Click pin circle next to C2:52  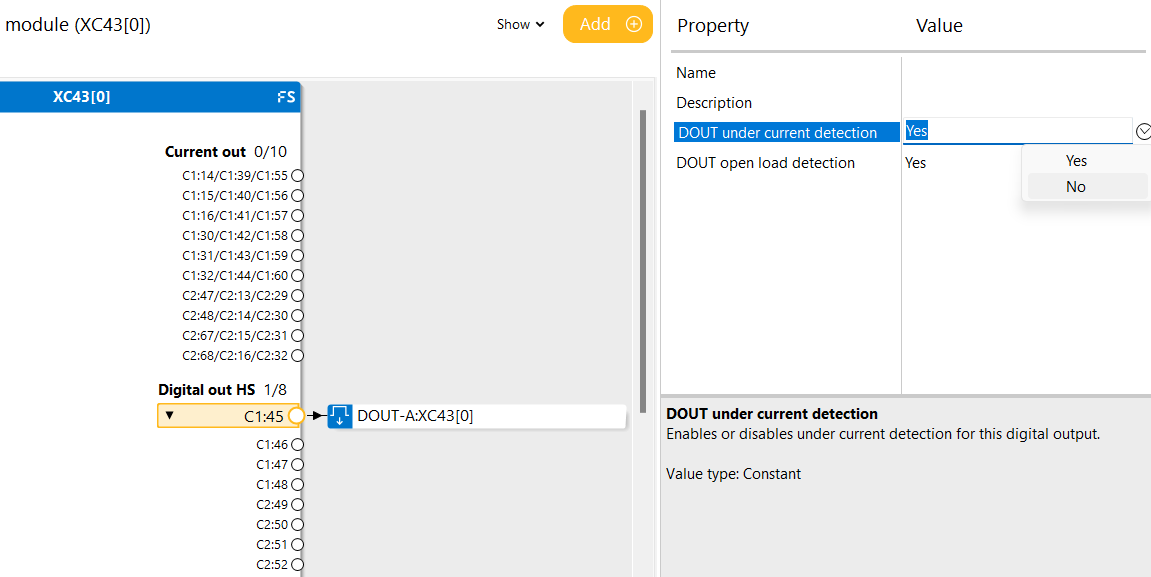[297, 565]
